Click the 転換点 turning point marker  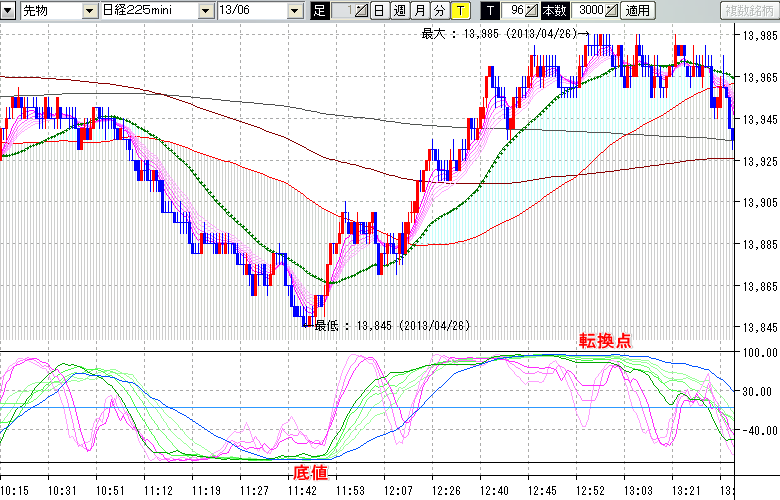click(606, 341)
